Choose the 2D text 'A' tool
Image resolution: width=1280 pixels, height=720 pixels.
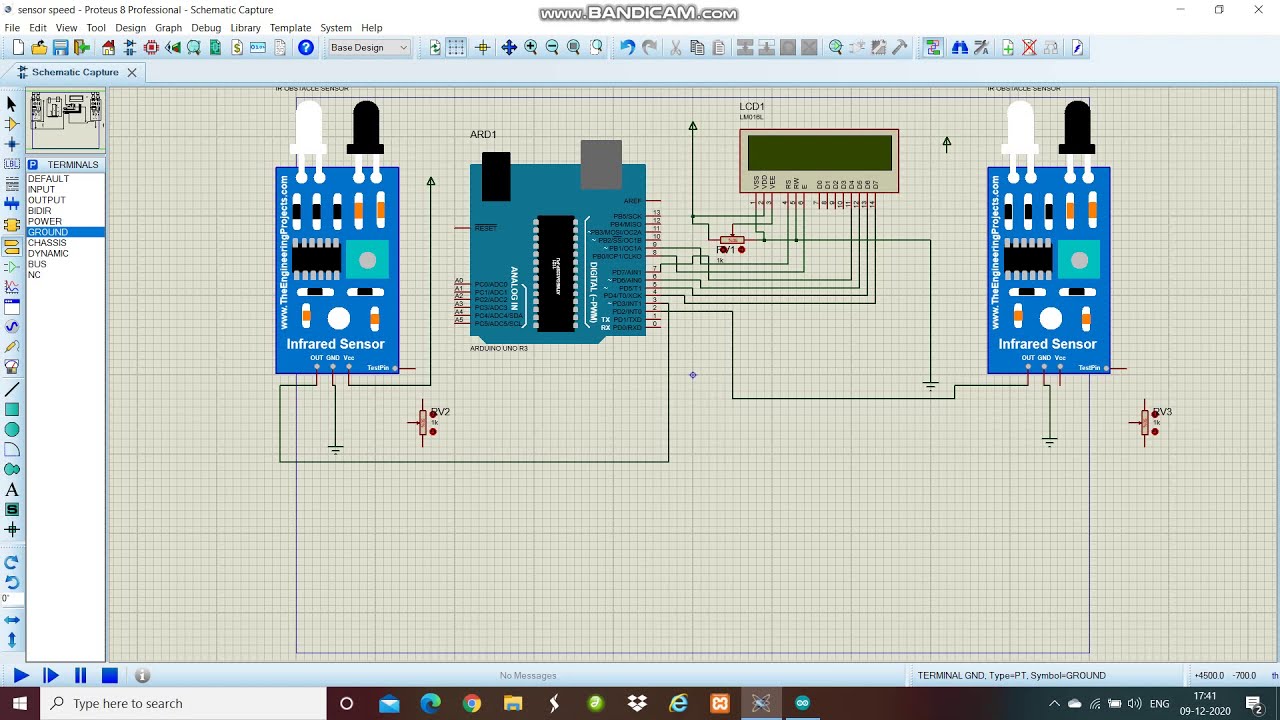point(12,490)
